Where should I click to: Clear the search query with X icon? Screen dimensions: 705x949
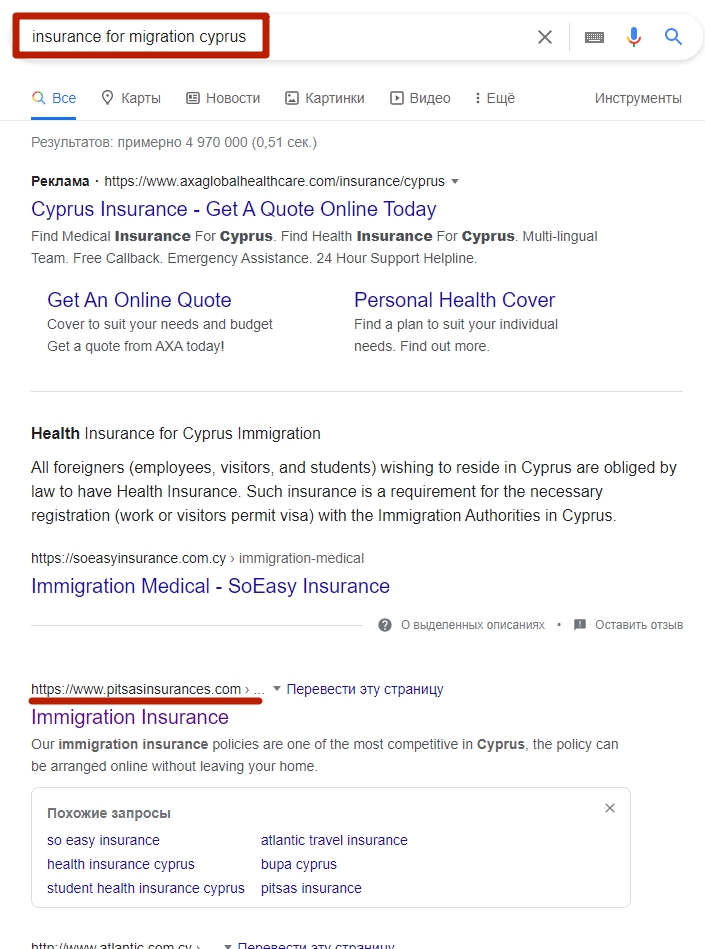(545, 37)
